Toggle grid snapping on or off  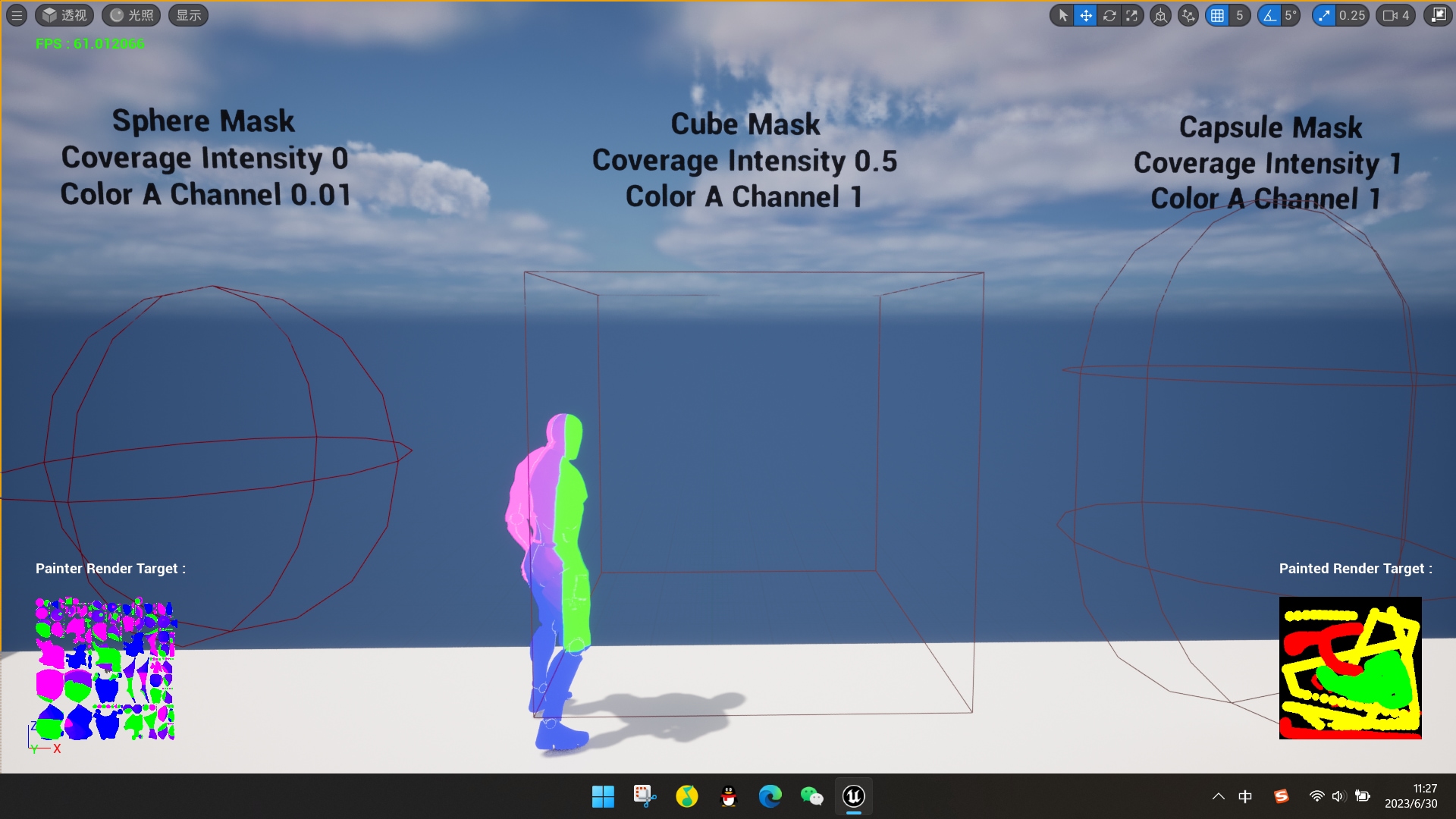coord(1219,15)
